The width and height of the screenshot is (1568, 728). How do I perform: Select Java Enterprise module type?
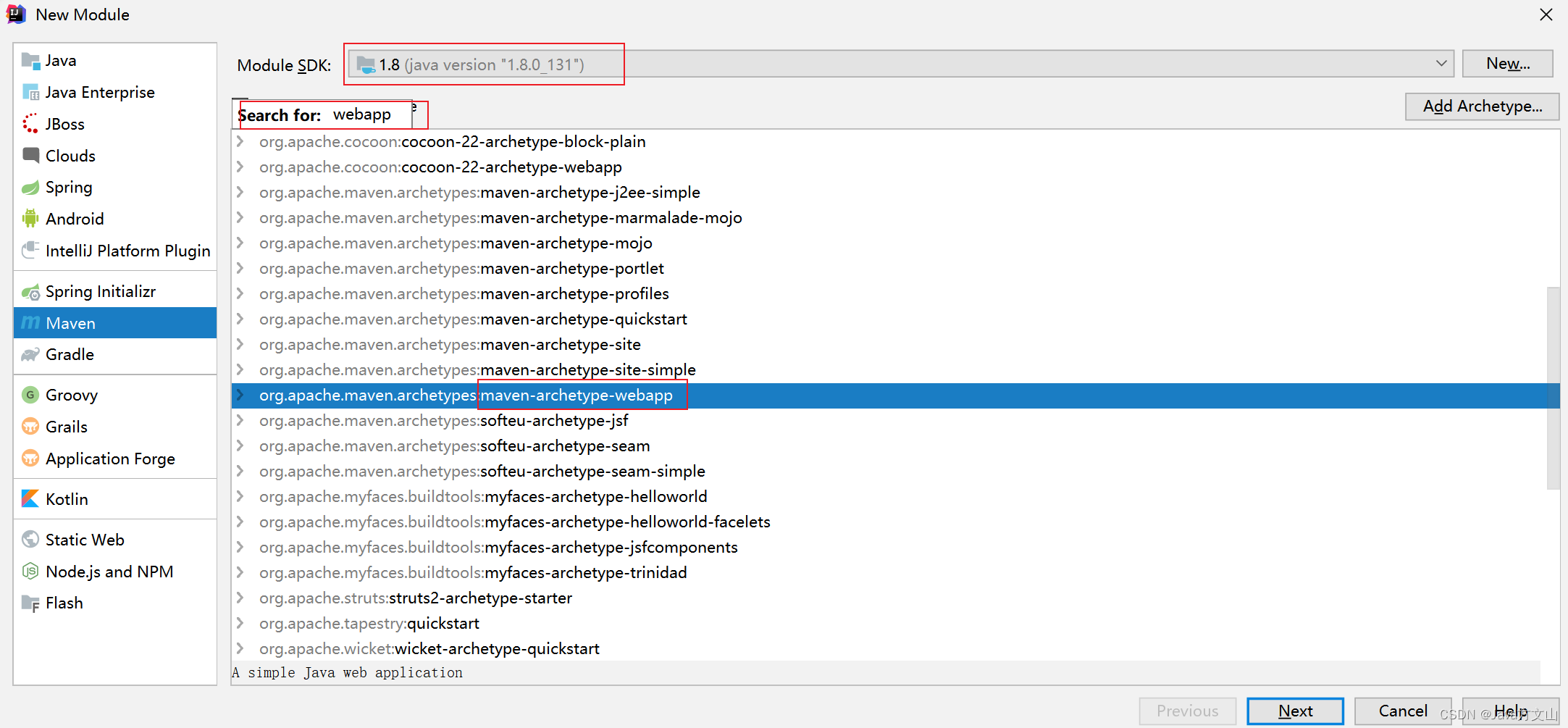(x=115, y=92)
